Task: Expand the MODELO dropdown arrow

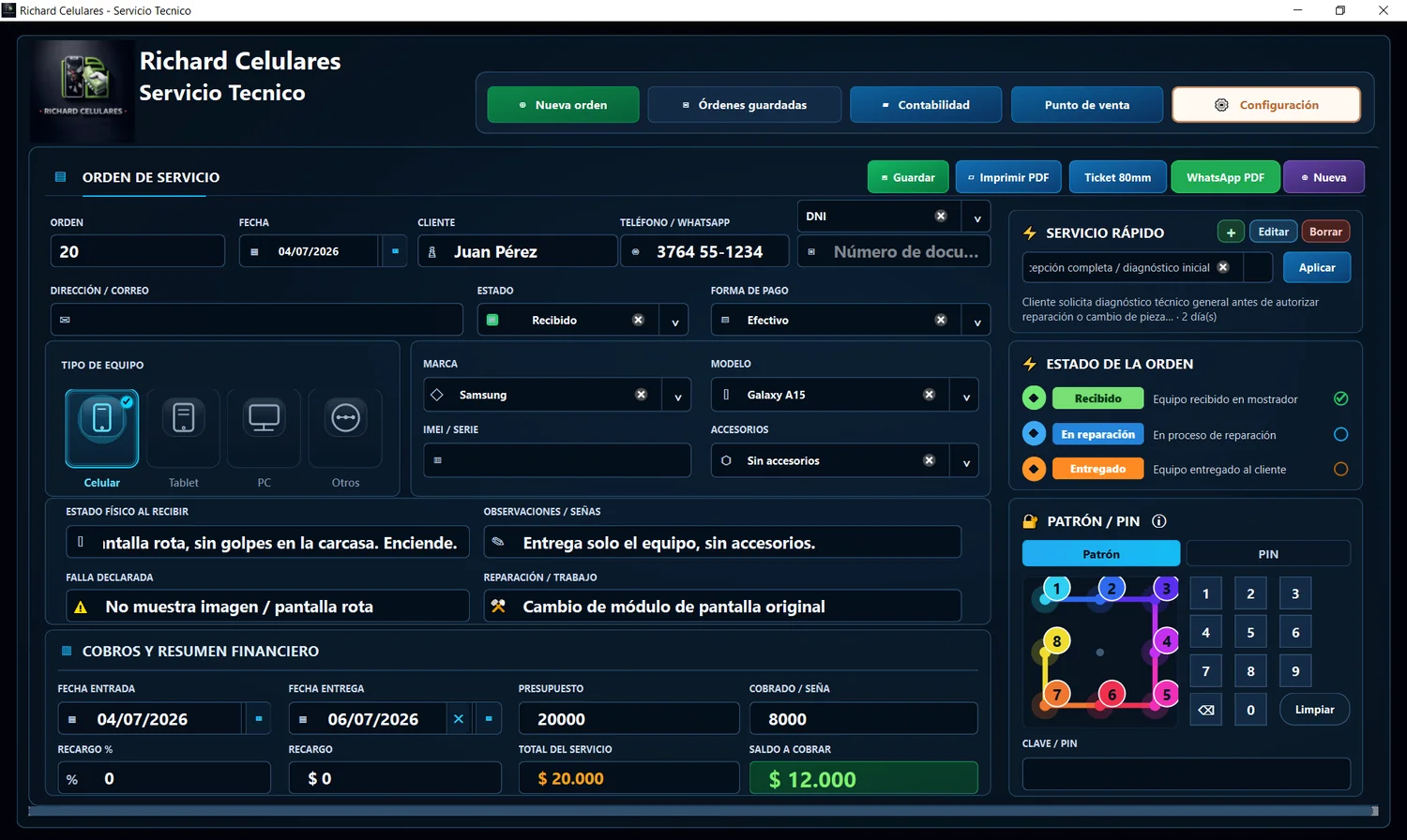Action: click(x=965, y=396)
